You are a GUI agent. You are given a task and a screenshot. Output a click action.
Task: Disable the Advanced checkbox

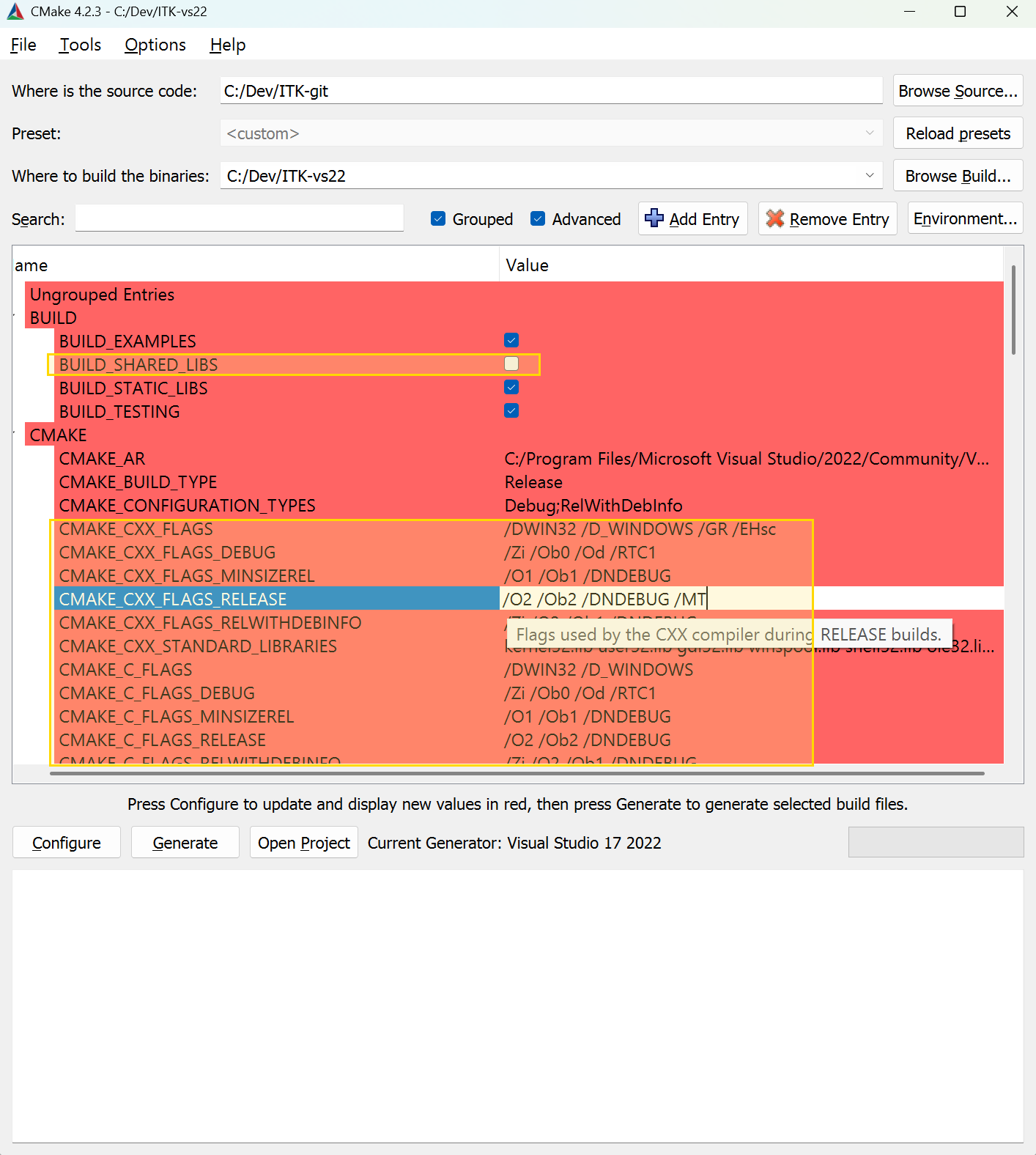tap(538, 218)
